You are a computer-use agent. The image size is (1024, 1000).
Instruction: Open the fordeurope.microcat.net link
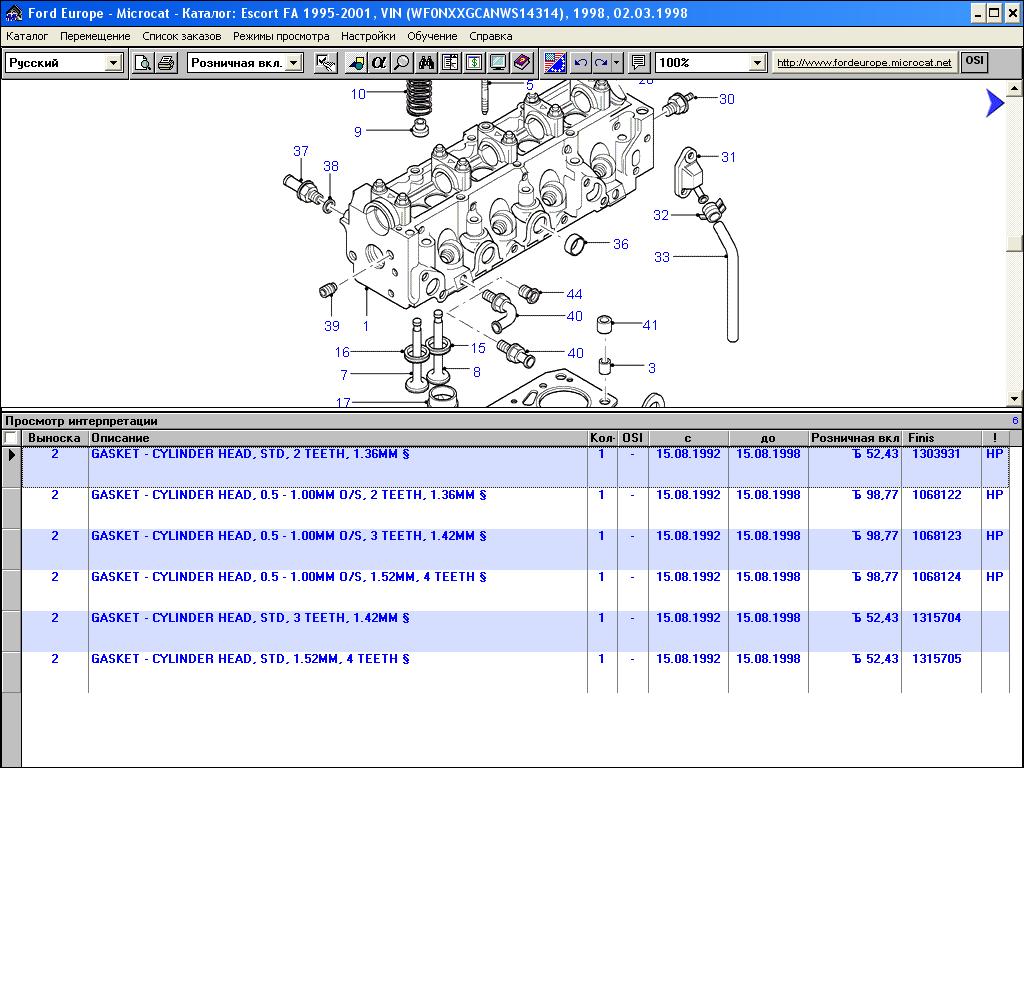tap(864, 63)
